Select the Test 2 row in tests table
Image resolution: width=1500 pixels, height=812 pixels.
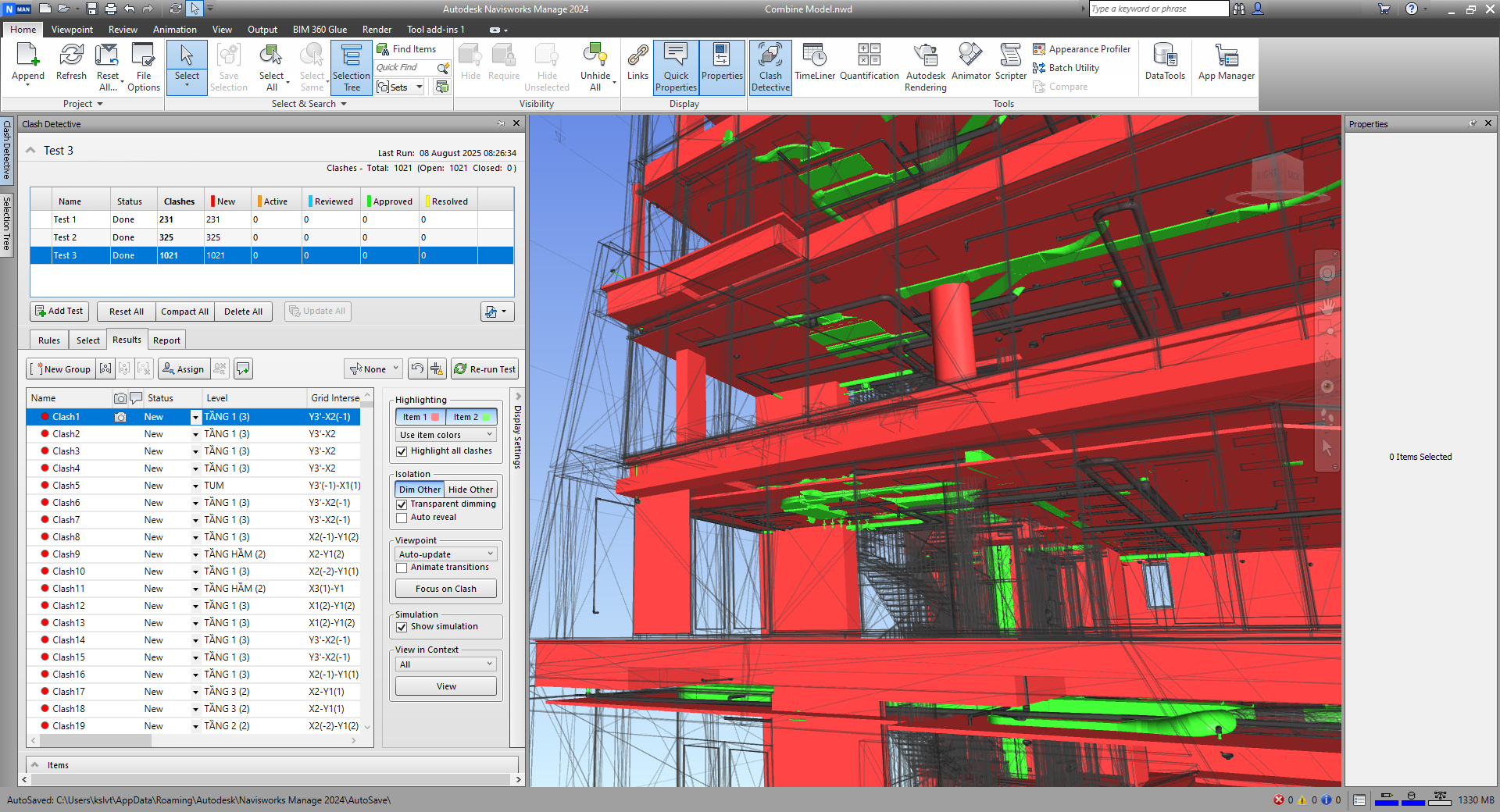[66, 237]
